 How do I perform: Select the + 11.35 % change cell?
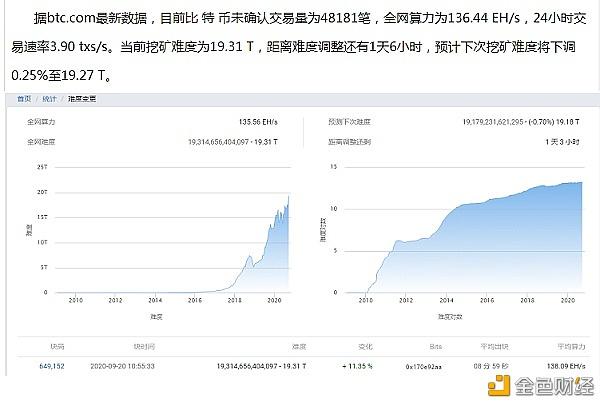click(357, 366)
